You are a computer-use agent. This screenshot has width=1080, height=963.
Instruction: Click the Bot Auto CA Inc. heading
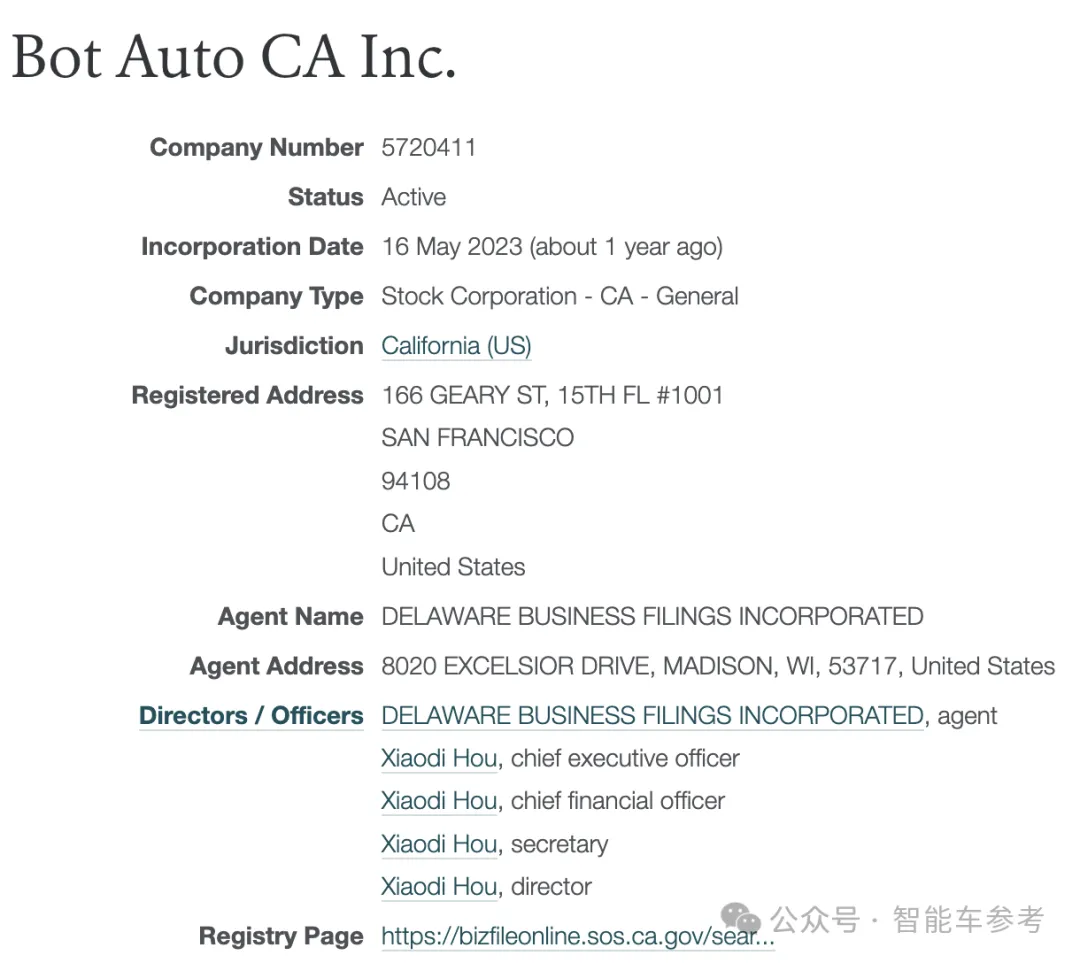click(x=234, y=56)
